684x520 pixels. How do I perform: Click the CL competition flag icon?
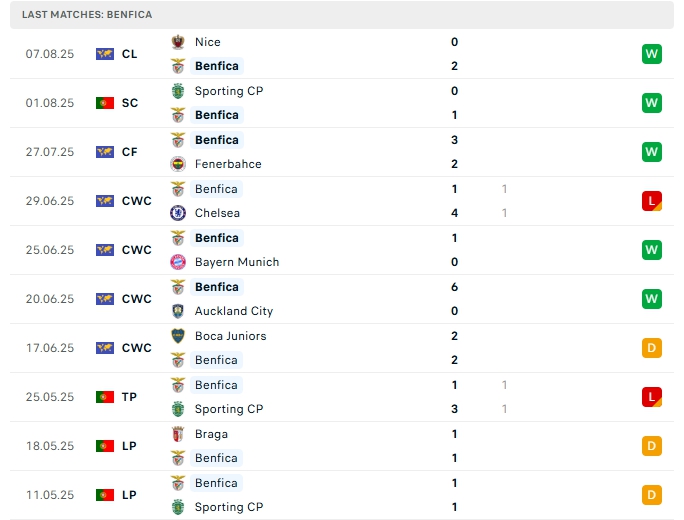[x=105, y=54]
